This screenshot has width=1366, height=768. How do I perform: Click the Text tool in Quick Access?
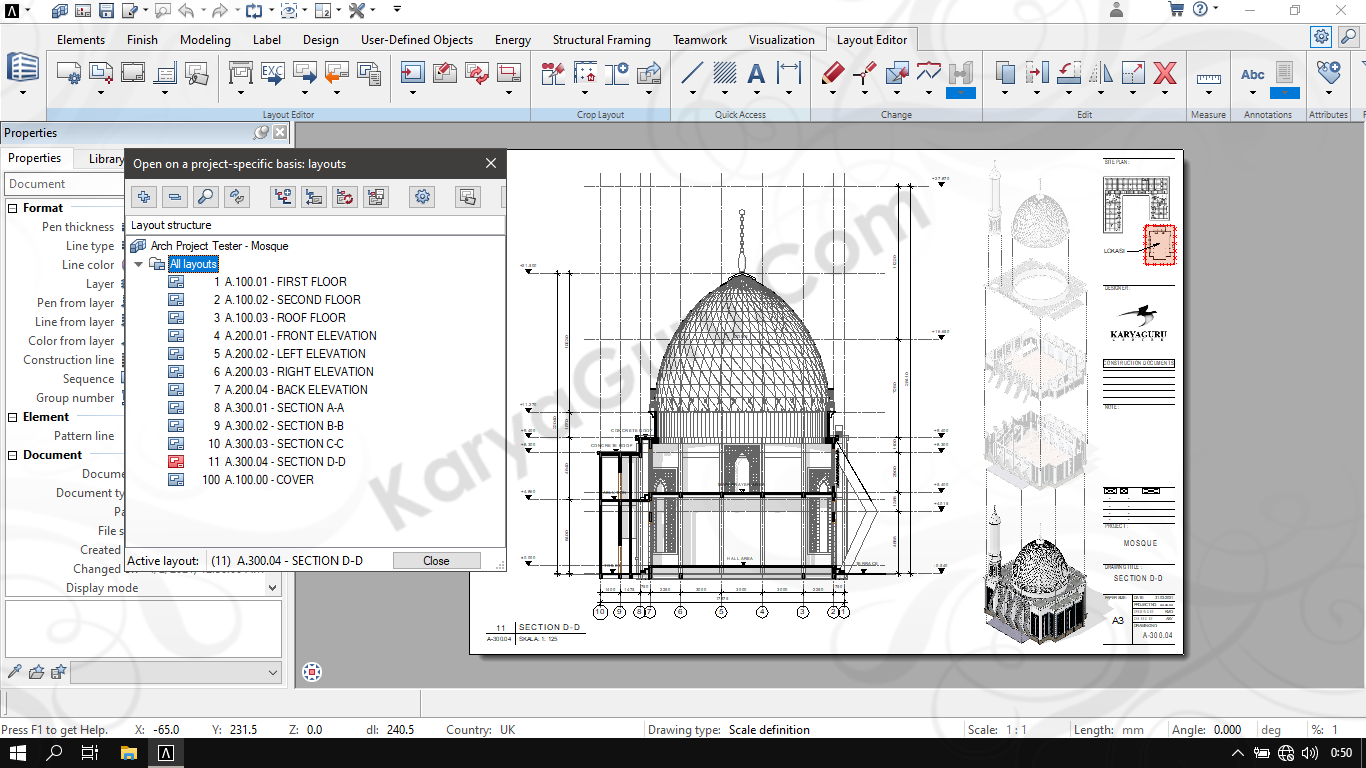click(x=756, y=73)
